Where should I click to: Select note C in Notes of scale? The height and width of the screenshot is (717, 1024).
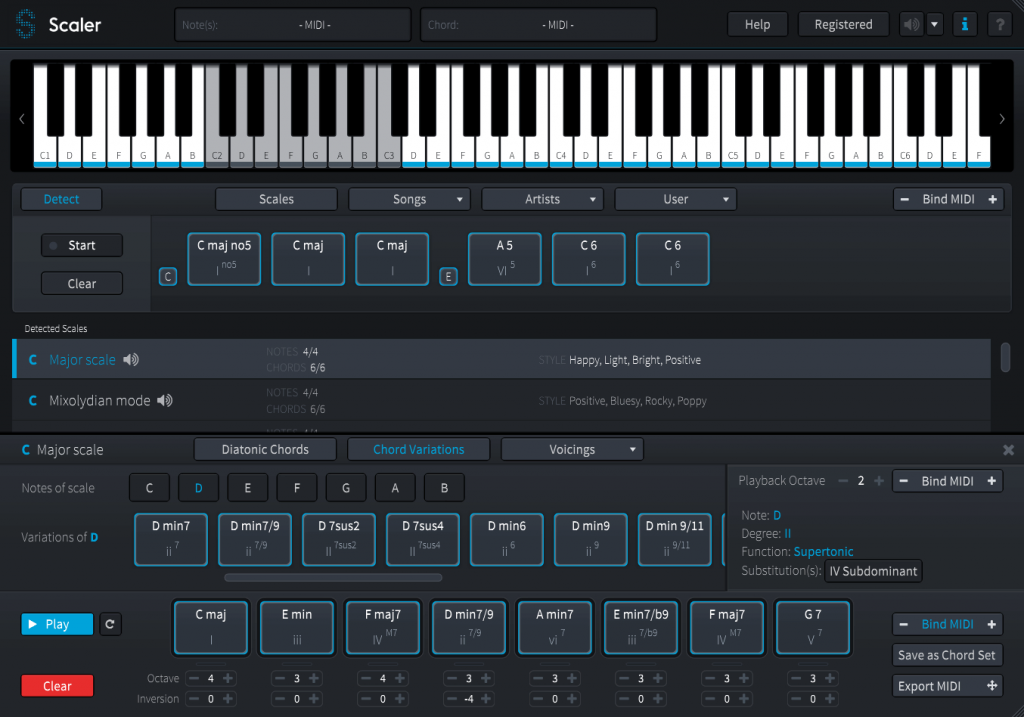click(x=150, y=488)
